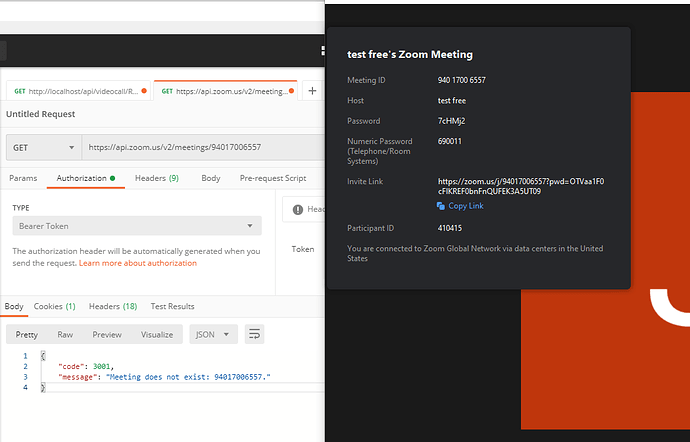Screen dimensions: 690x442
Task: Show the response Cookies (1) tab
Action: coord(55,306)
